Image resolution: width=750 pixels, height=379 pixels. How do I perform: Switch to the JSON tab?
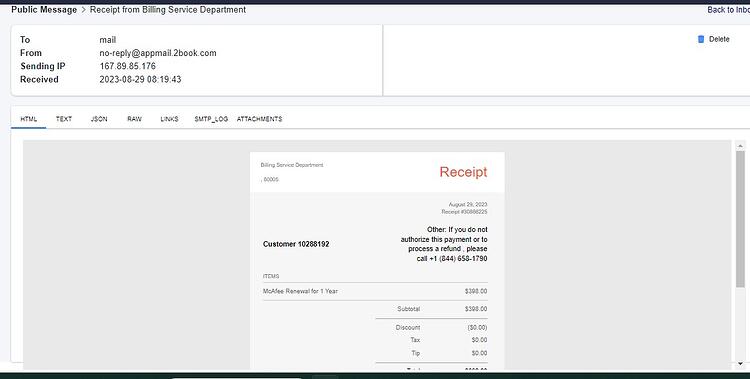99,119
